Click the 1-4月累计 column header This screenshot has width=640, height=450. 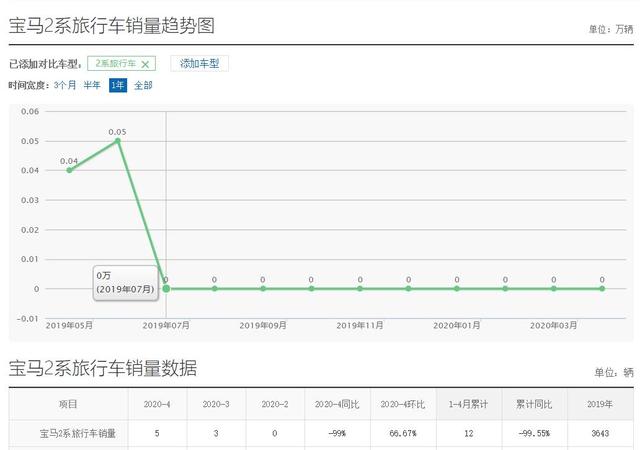469,404
